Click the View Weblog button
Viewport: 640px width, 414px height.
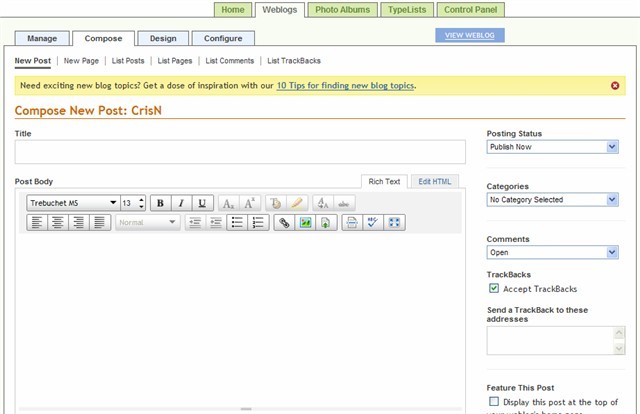[x=471, y=35]
